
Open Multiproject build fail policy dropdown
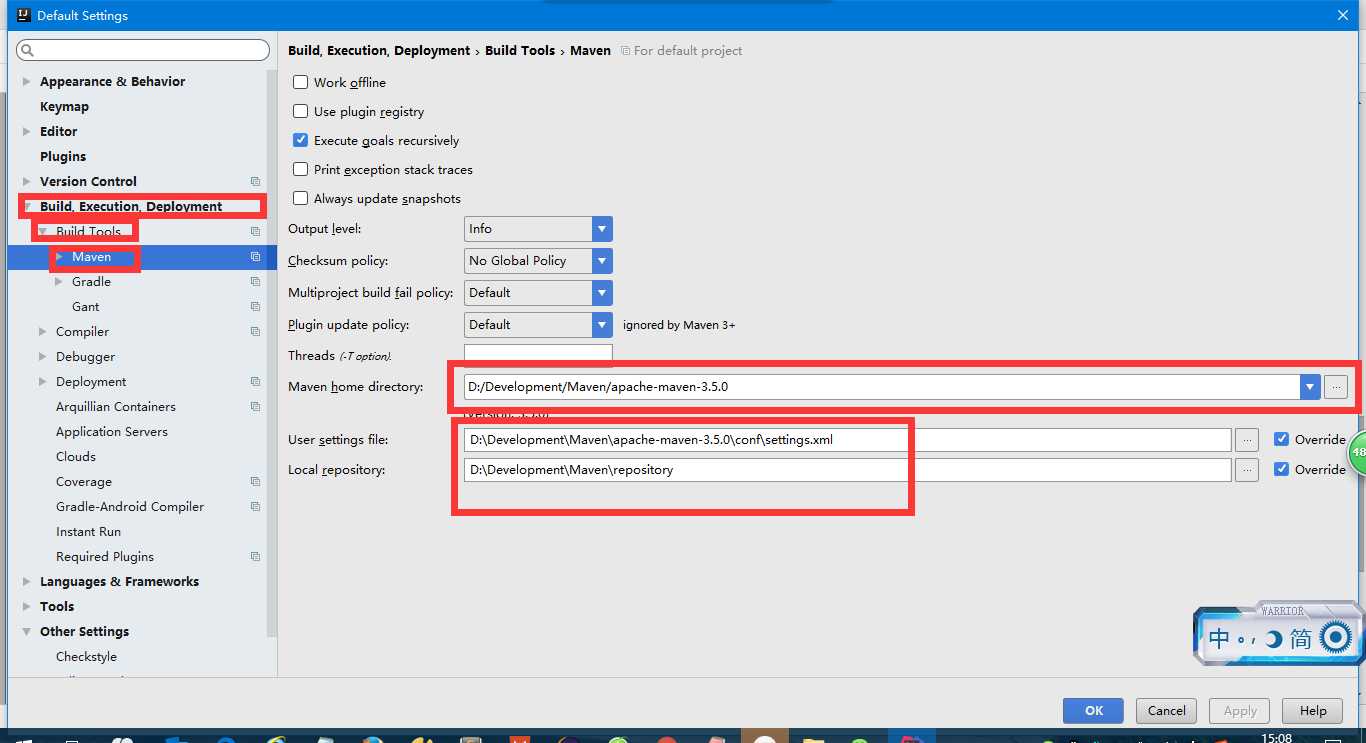(602, 293)
